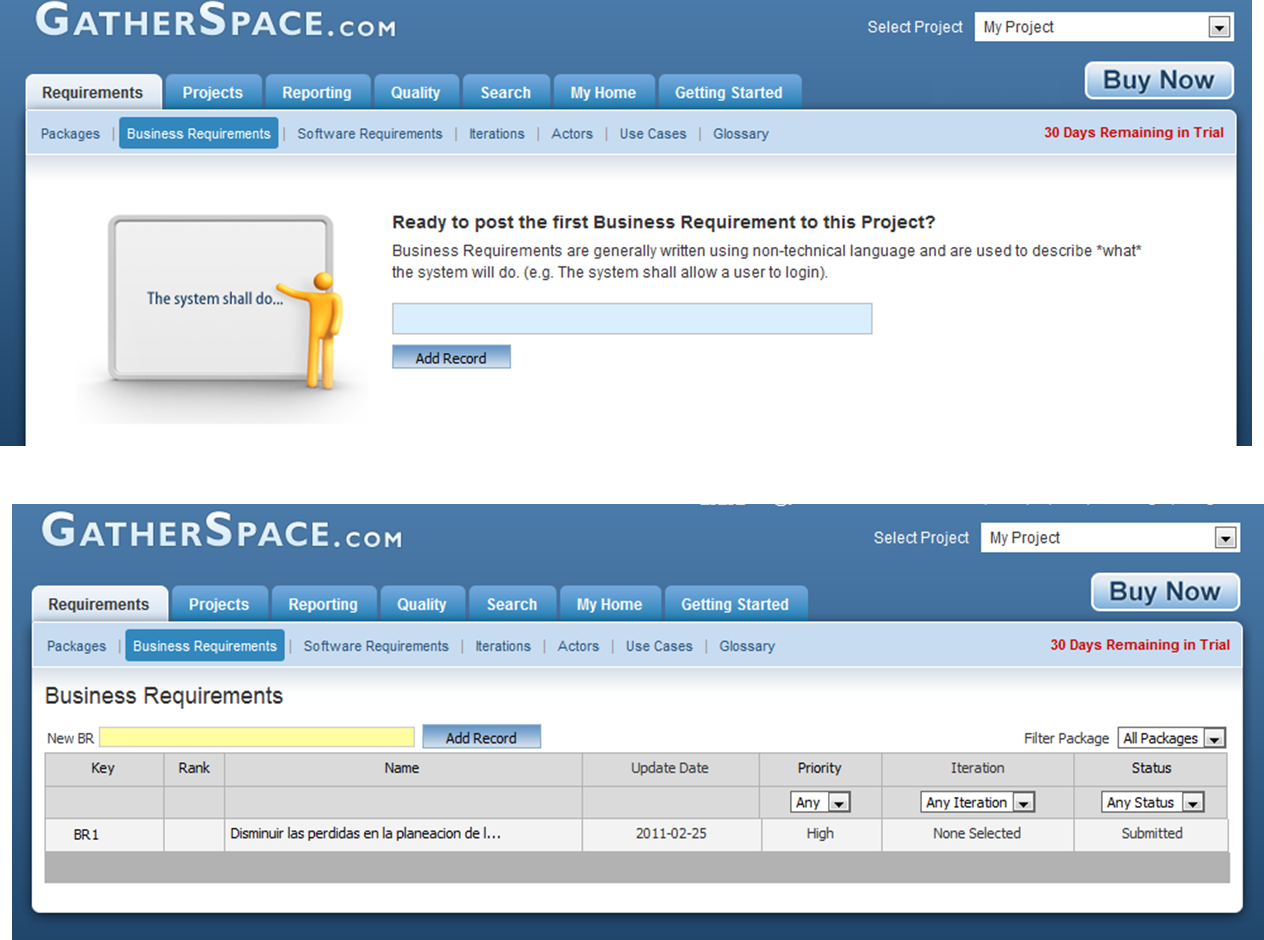This screenshot has width=1264, height=940.
Task: Click GatherSpace.com logo in the top screenshot
Action: tap(215, 21)
